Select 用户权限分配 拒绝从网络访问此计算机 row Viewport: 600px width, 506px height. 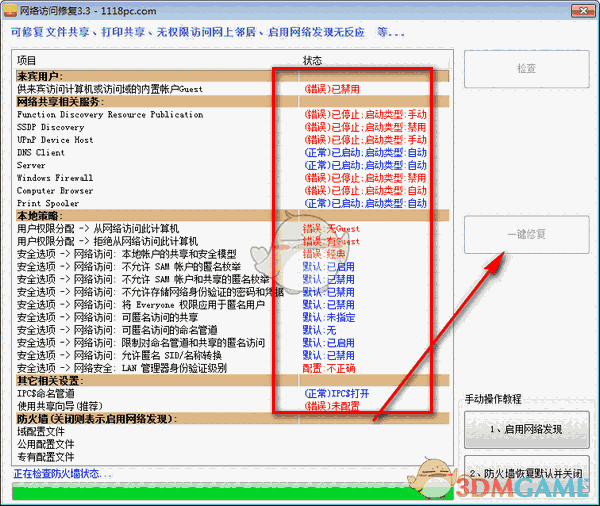tap(232, 241)
